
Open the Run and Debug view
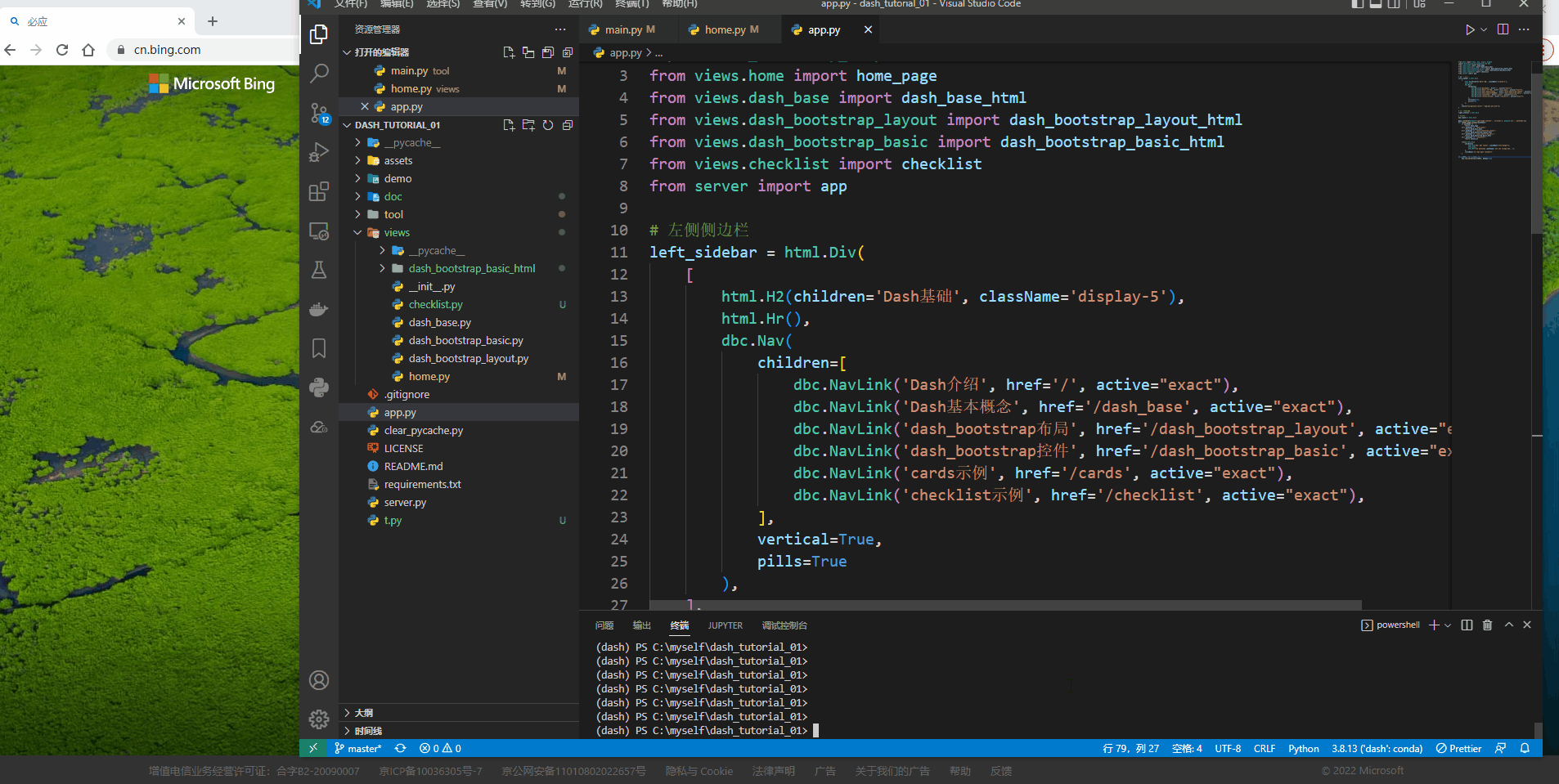pyautogui.click(x=319, y=152)
